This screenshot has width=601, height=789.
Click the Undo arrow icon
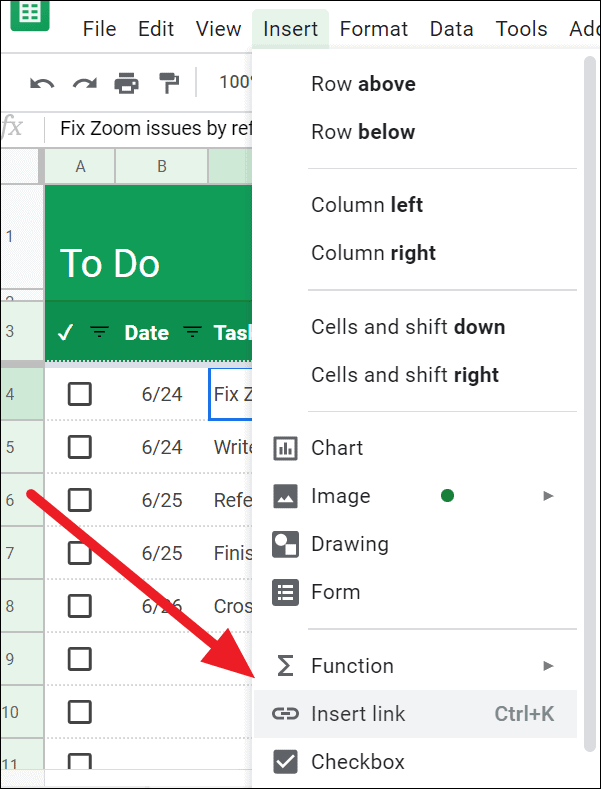(x=42, y=83)
